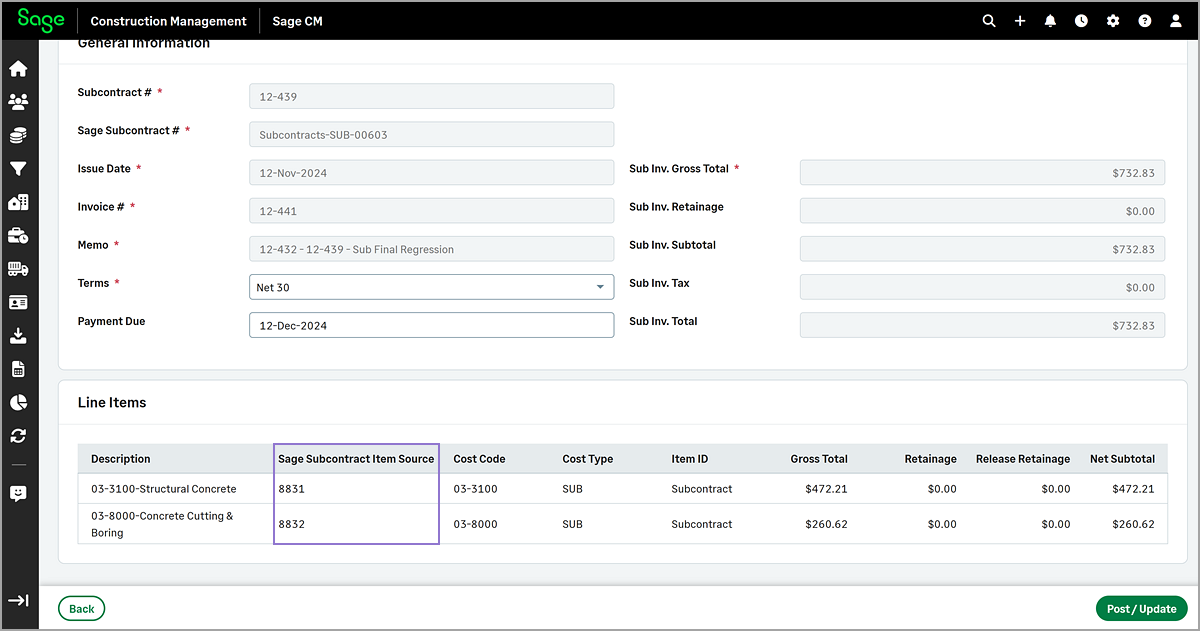1200x631 pixels.
Task: Click the Sage logo
Action: [41, 20]
